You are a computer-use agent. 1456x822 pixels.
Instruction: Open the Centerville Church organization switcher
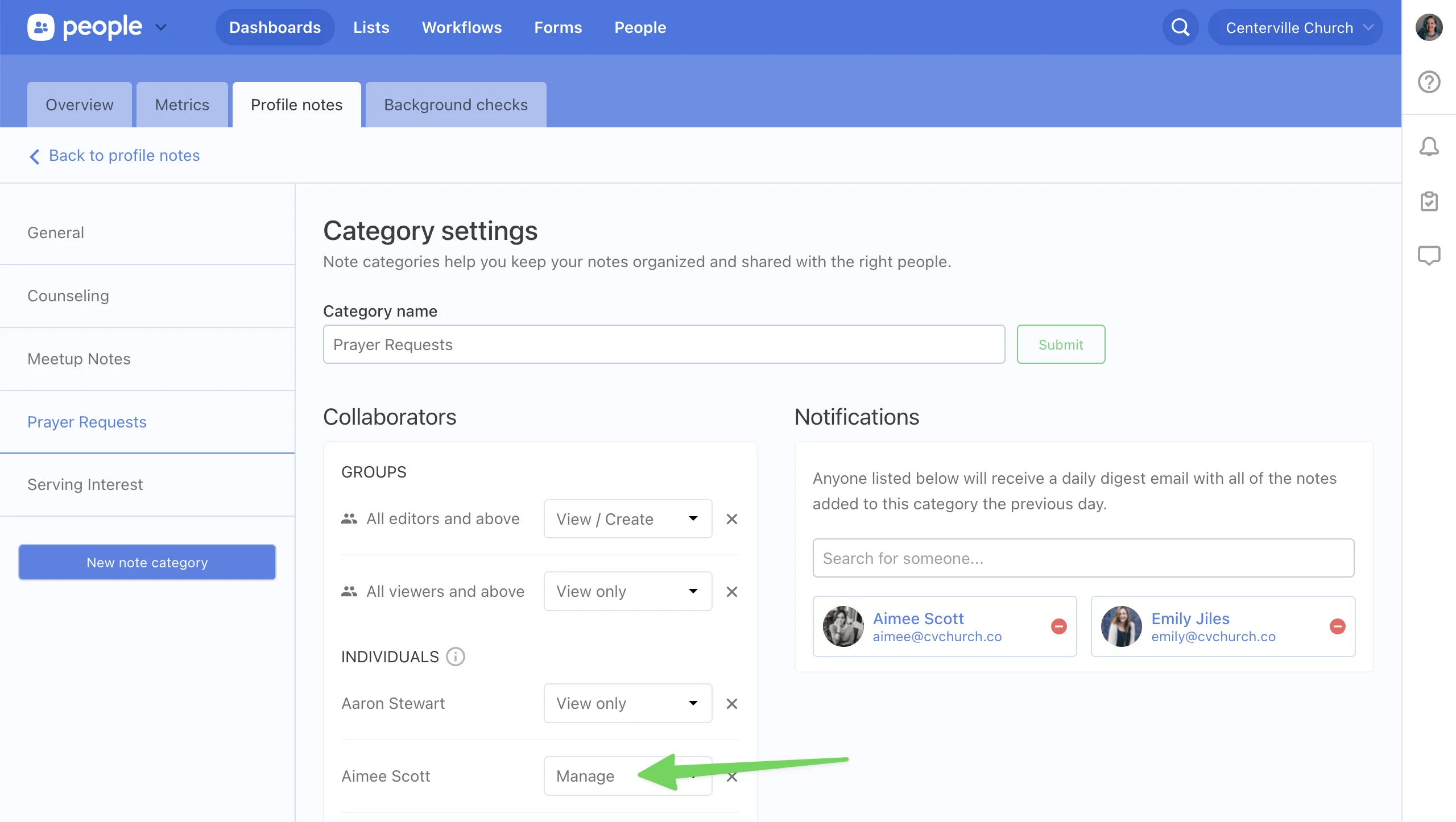pyautogui.click(x=1295, y=27)
